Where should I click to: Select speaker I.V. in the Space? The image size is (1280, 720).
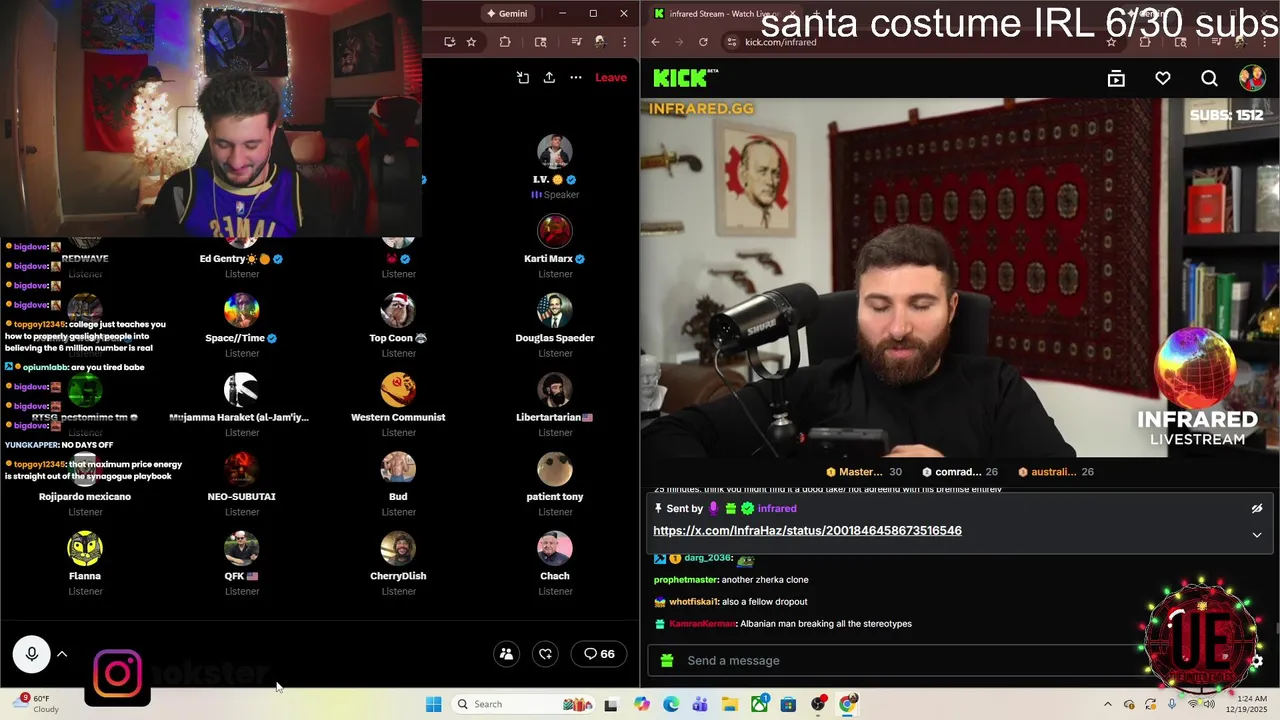pyautogui.click(x=554, y=152)
